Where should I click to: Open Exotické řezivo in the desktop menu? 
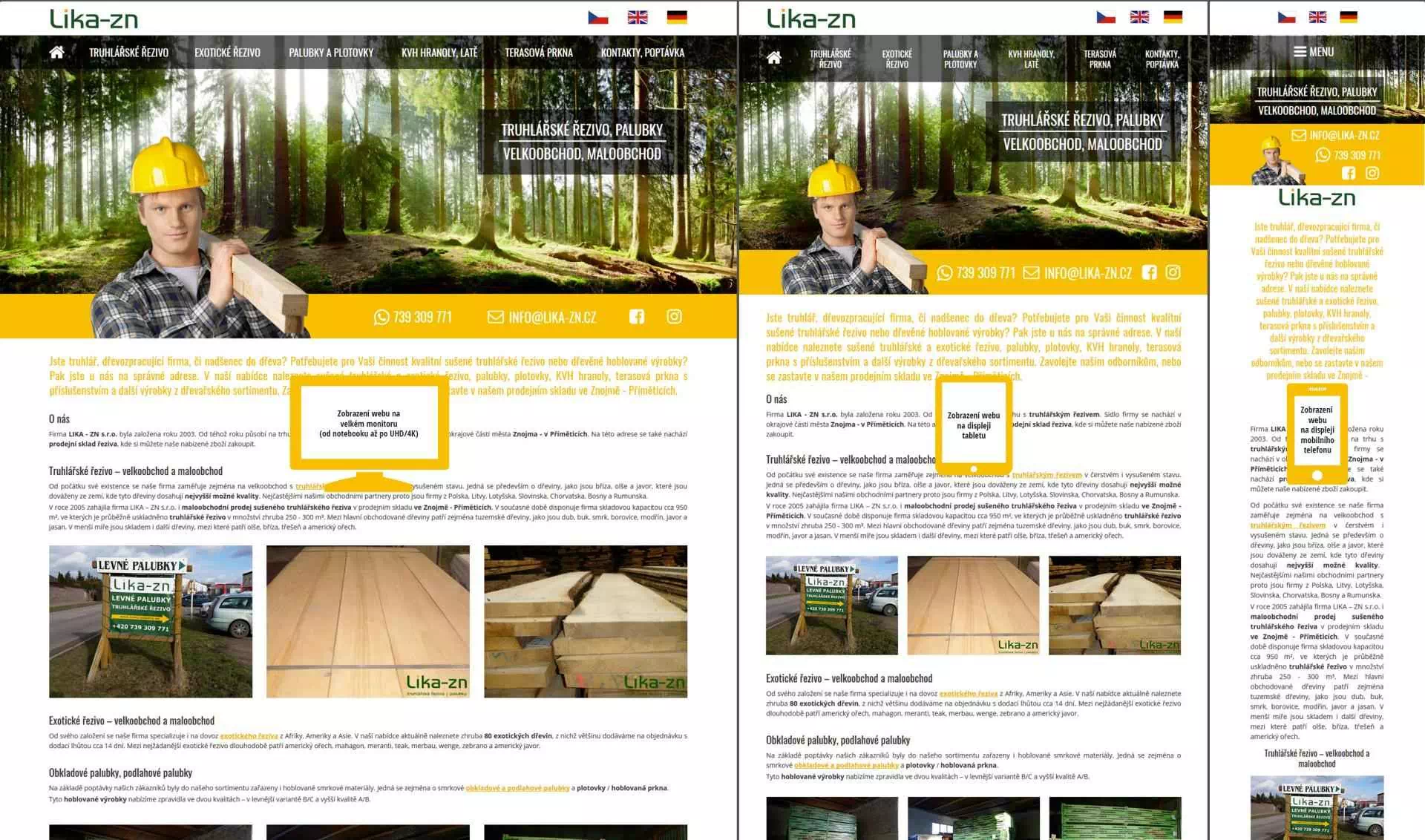[227, 53]
